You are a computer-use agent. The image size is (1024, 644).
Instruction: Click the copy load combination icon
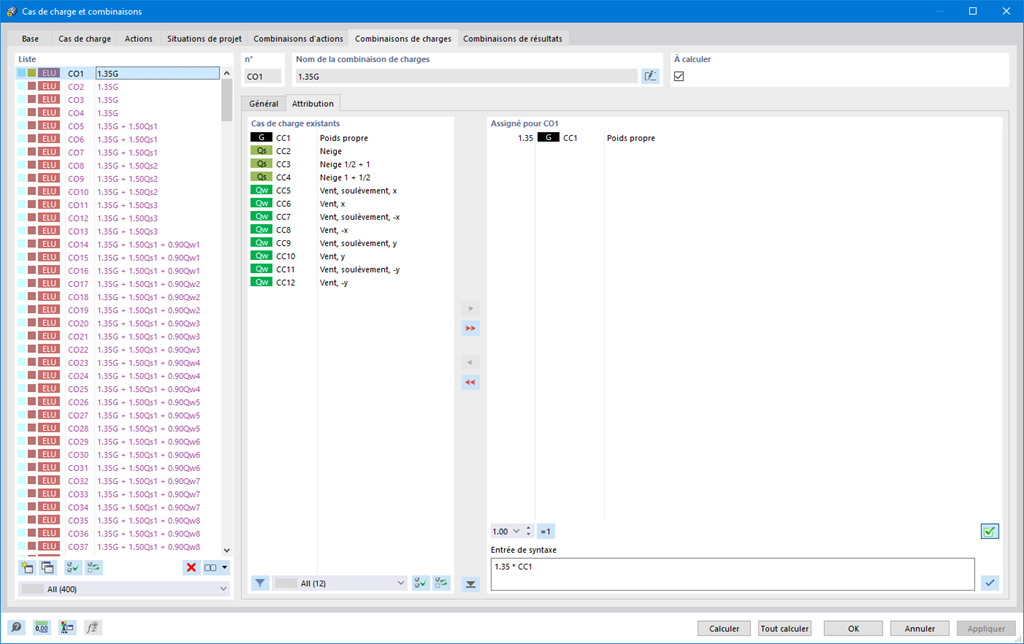48,568
